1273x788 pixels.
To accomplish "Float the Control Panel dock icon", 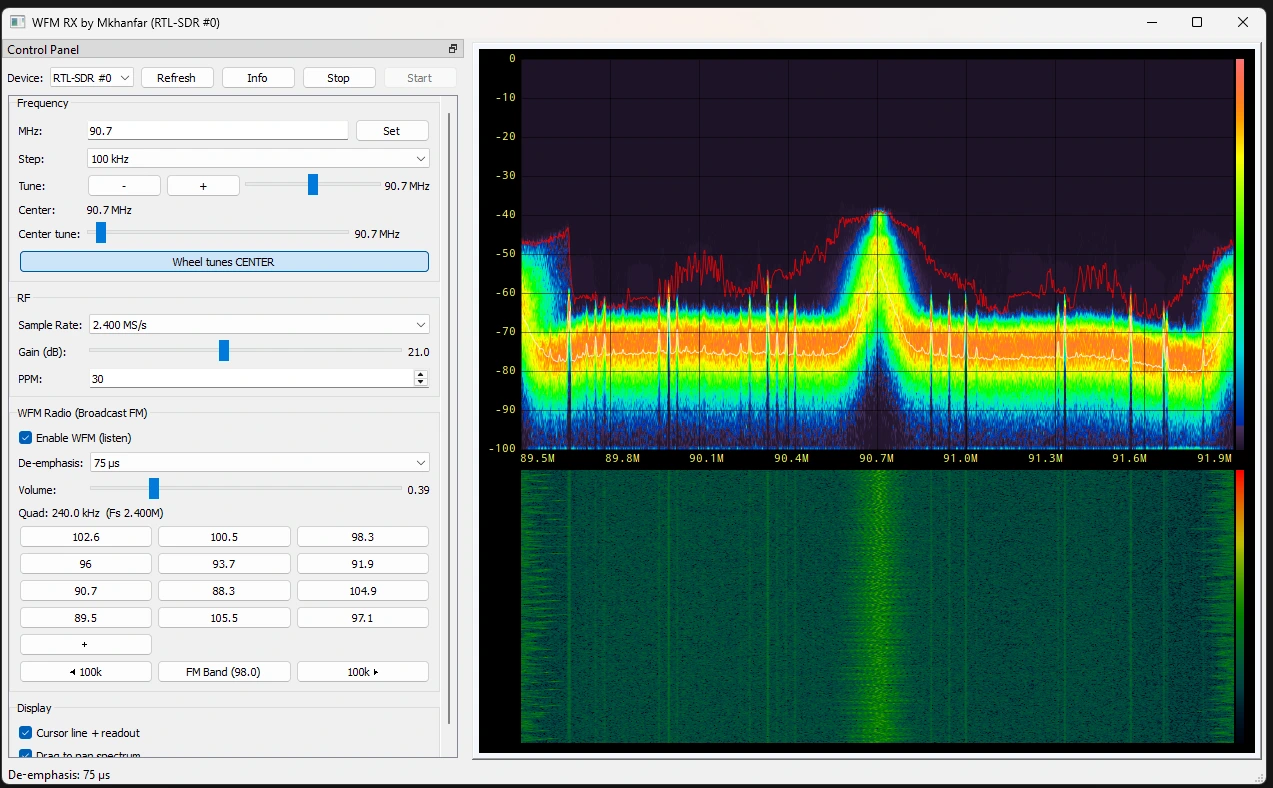I will [452, 49].
